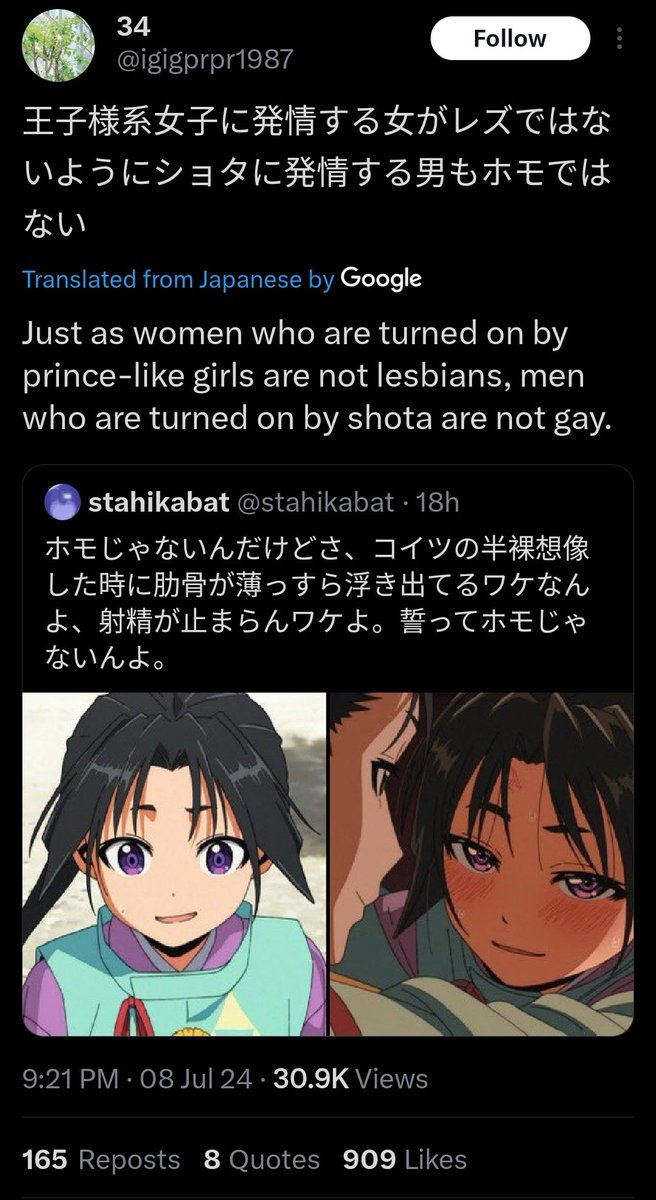Tap the Google logo in the translation credit

point(381,278)
